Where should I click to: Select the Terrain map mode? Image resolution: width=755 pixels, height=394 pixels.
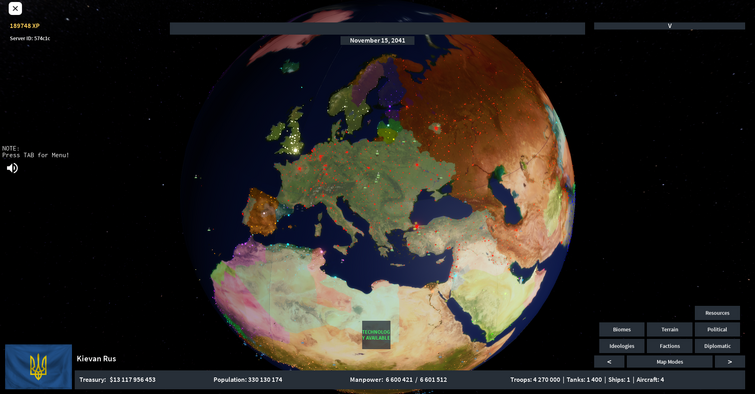click(669, 329)
